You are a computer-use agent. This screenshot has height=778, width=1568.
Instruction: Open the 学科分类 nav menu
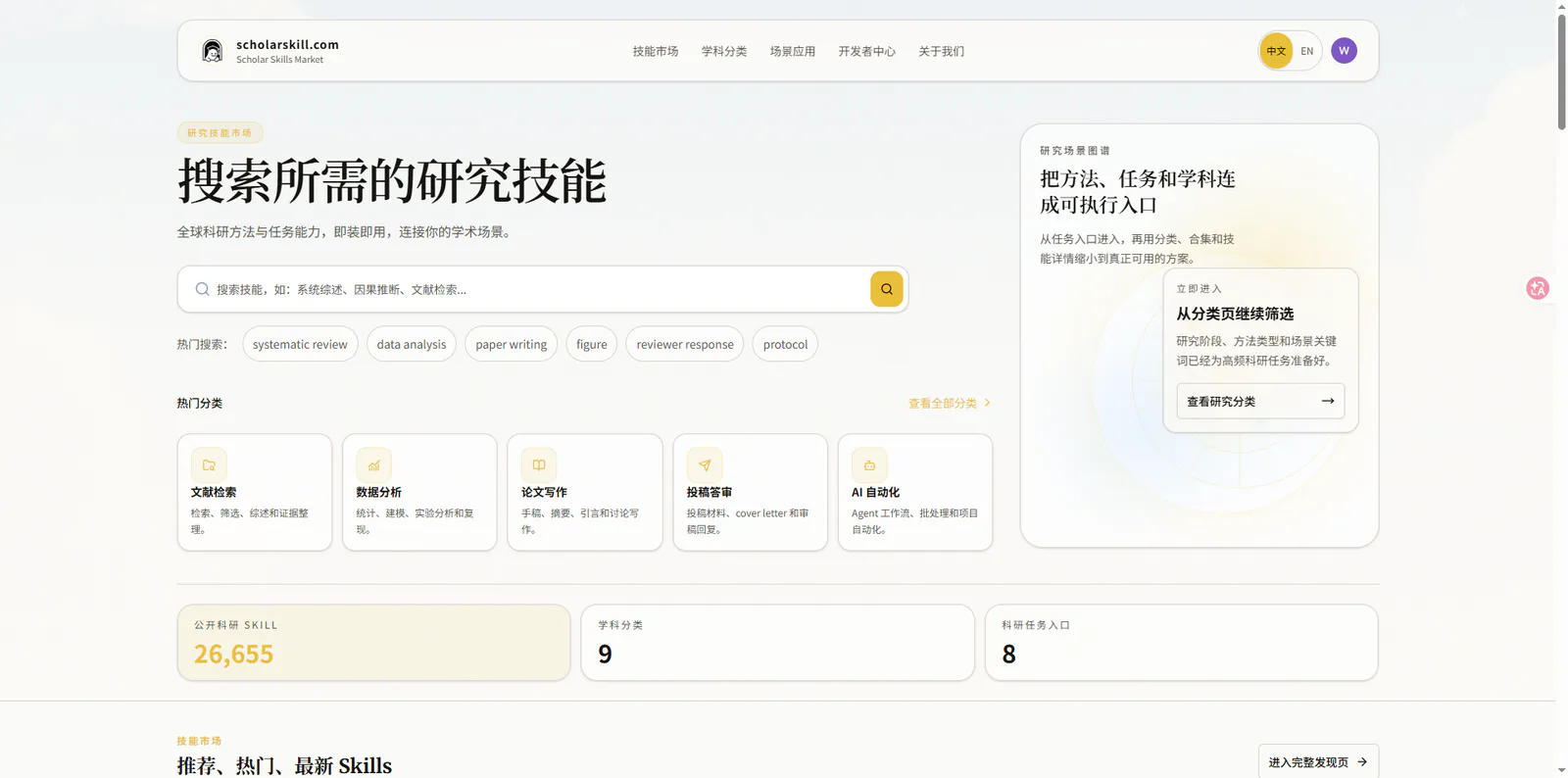(x=724, y=51)
